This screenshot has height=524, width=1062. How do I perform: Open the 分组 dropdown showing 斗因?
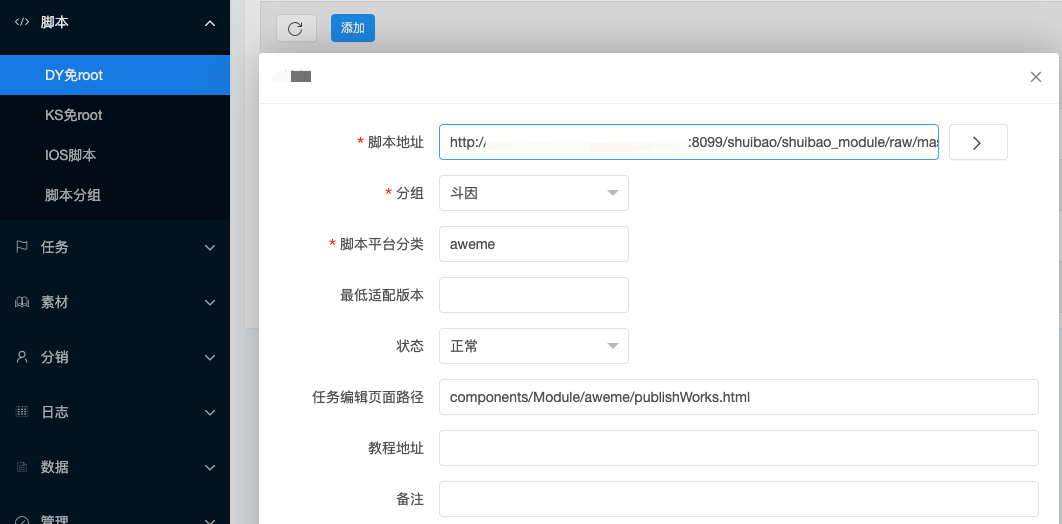[x=534, y=194]
